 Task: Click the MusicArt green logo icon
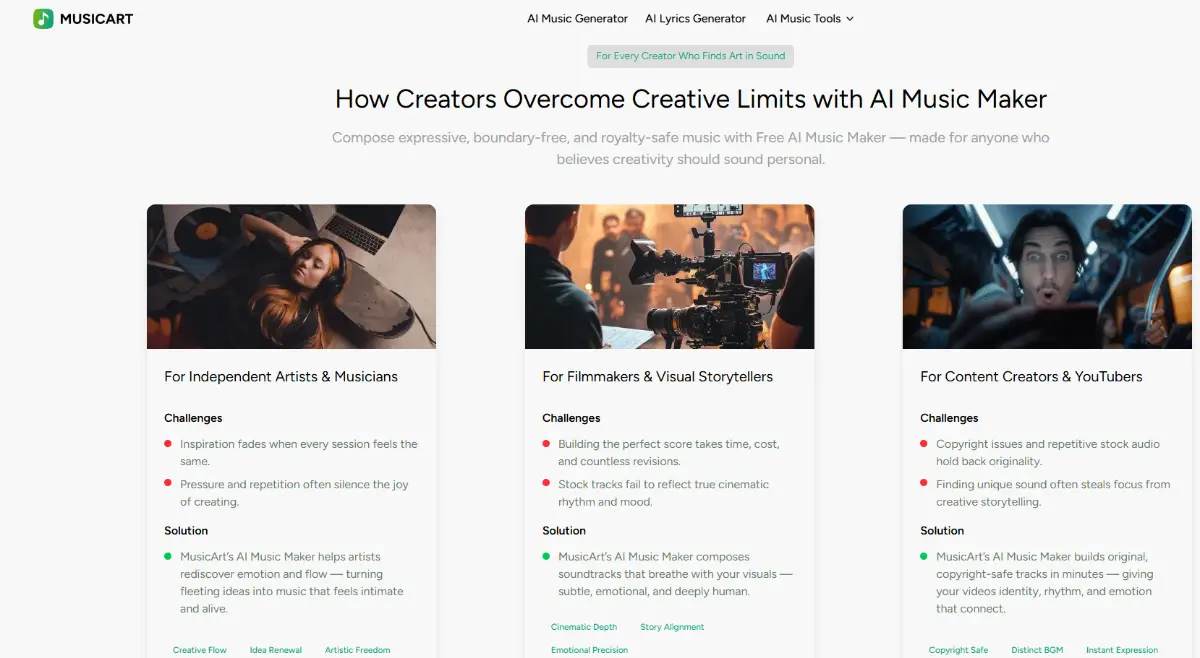(x=43, y=19)
